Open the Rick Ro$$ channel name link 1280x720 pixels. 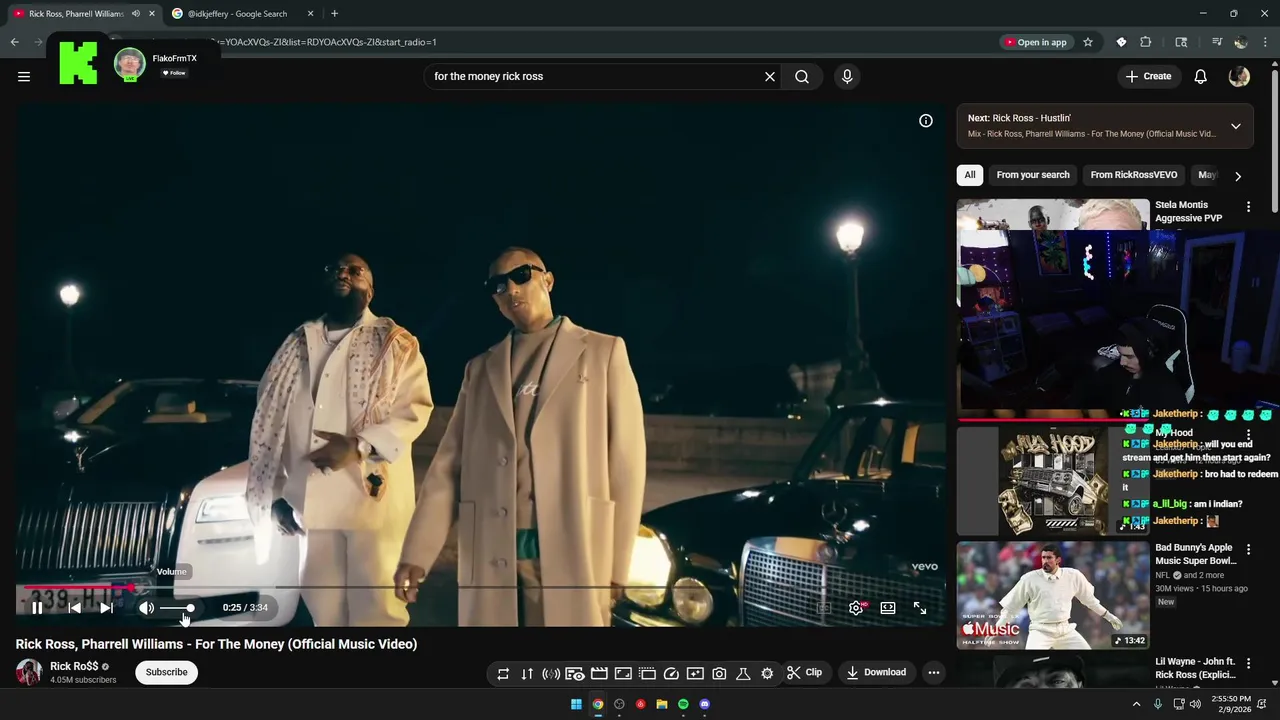point(74,666)
